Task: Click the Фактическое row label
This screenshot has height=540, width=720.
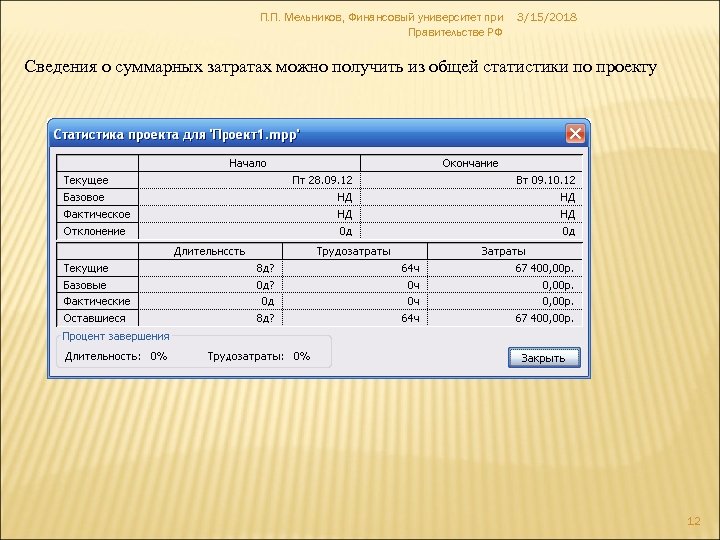Action: coord(97,214)
